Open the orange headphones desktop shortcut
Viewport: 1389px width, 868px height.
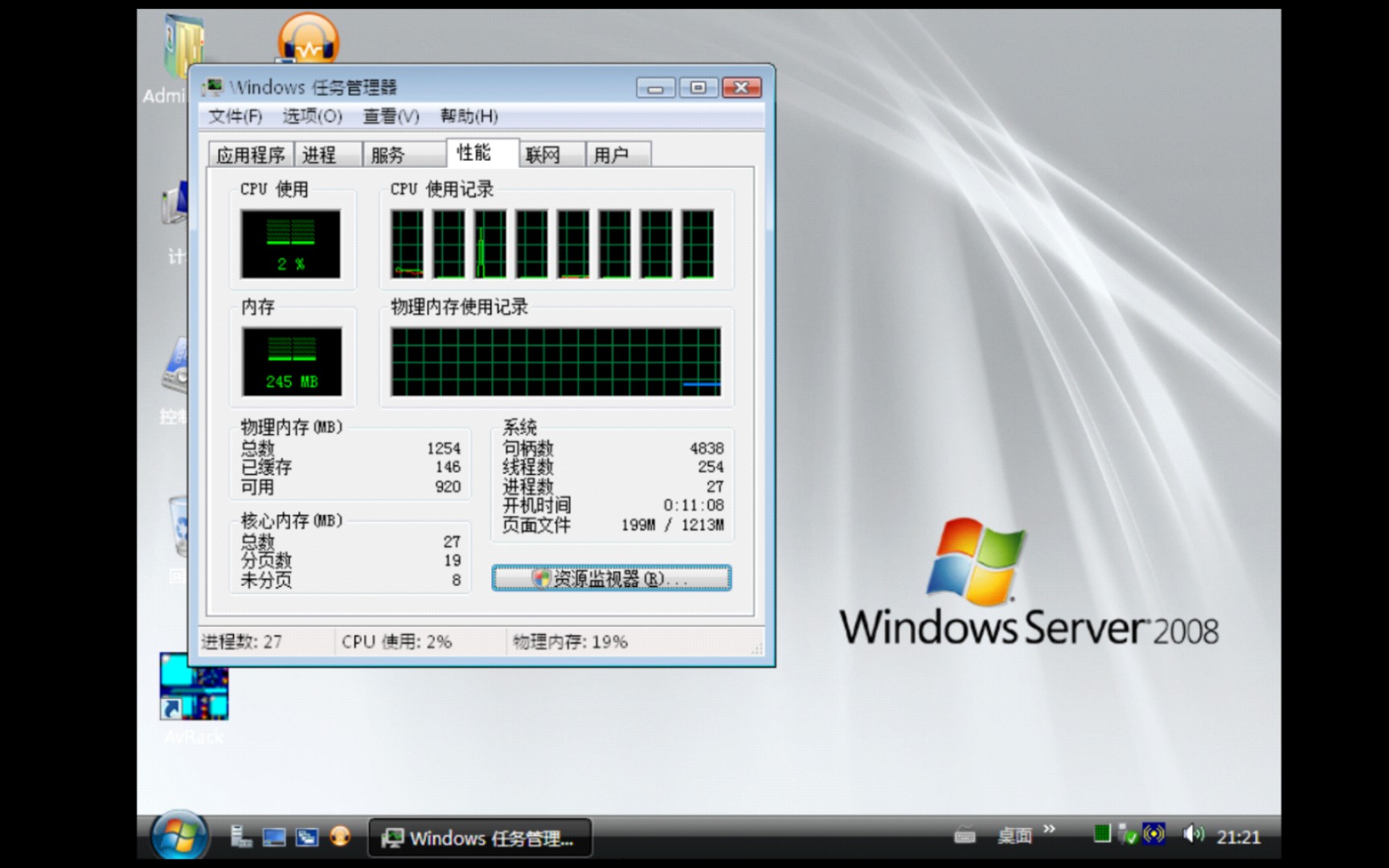pyautogui.click(x=309, y=39)
